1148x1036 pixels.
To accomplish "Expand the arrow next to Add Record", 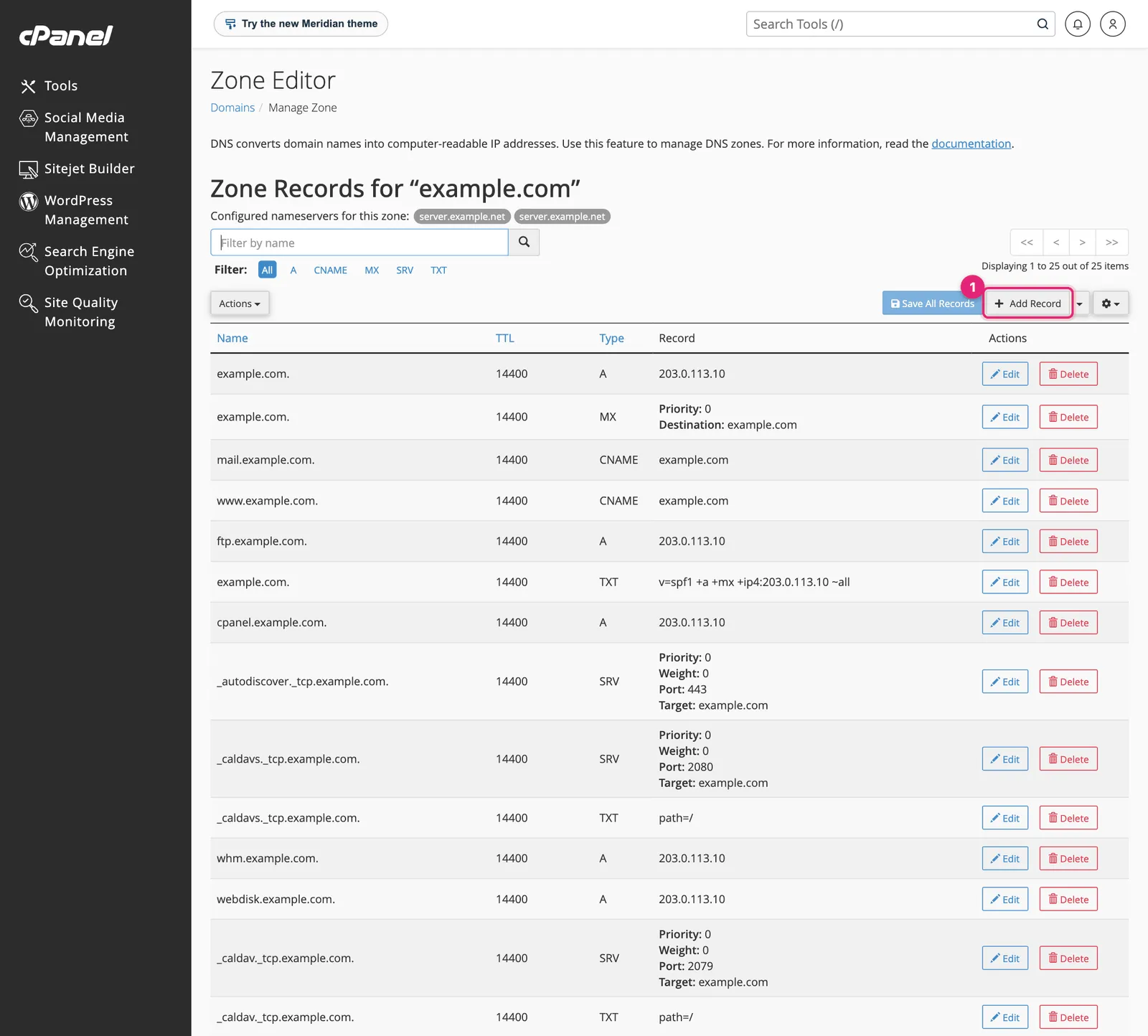I will tap(1080, 303).
